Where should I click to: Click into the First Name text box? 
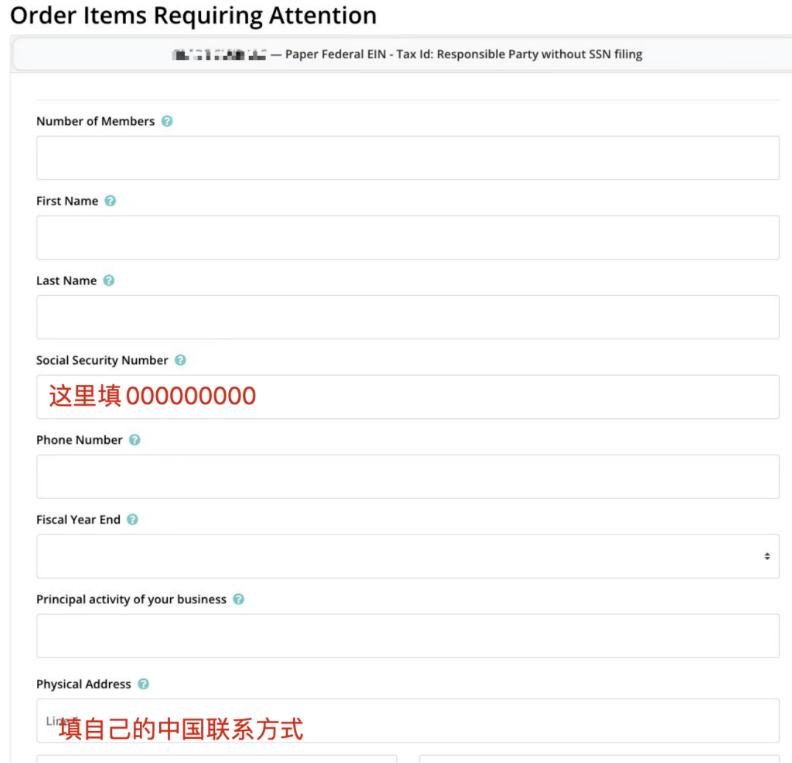(407, 238)
